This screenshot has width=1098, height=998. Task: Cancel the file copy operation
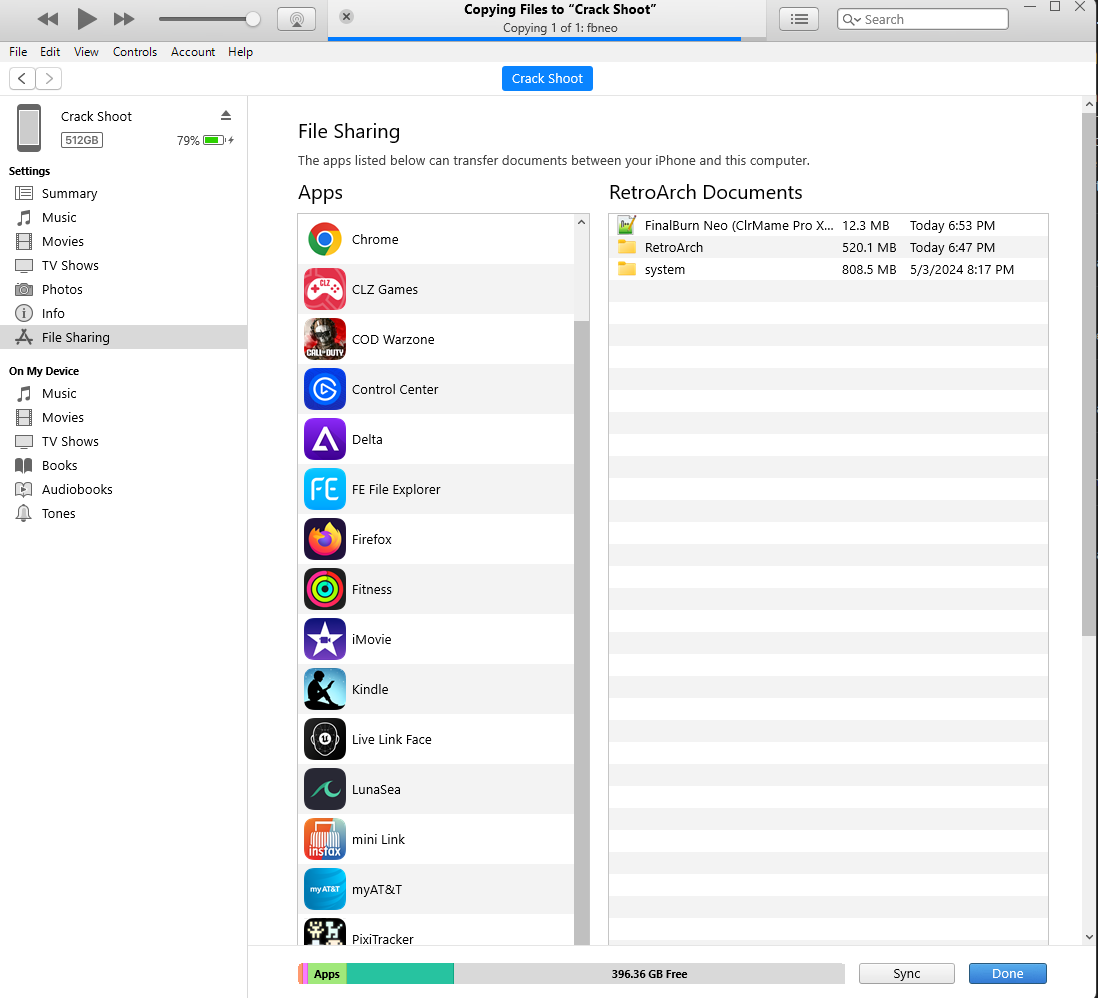pos(347,16)
